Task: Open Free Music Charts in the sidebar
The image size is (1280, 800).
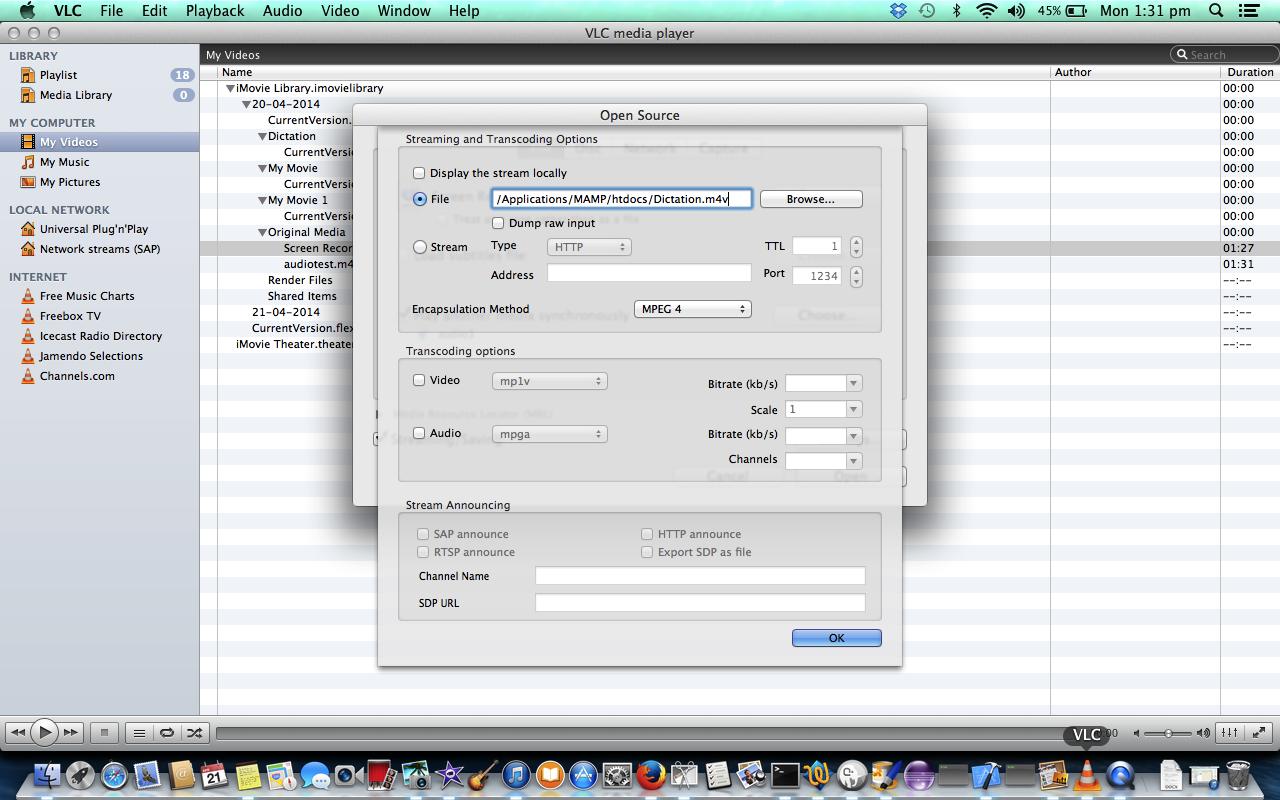Action: 86,296
